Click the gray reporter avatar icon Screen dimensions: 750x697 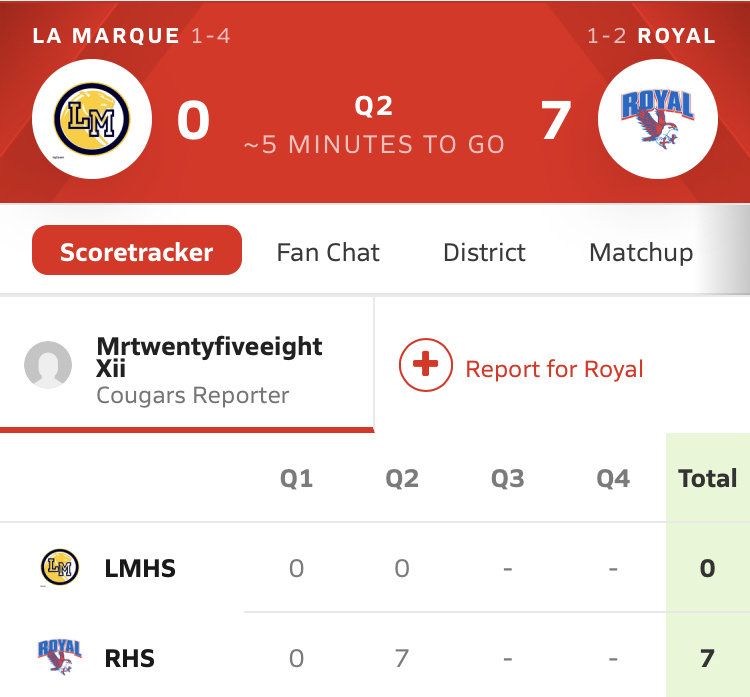48,366
